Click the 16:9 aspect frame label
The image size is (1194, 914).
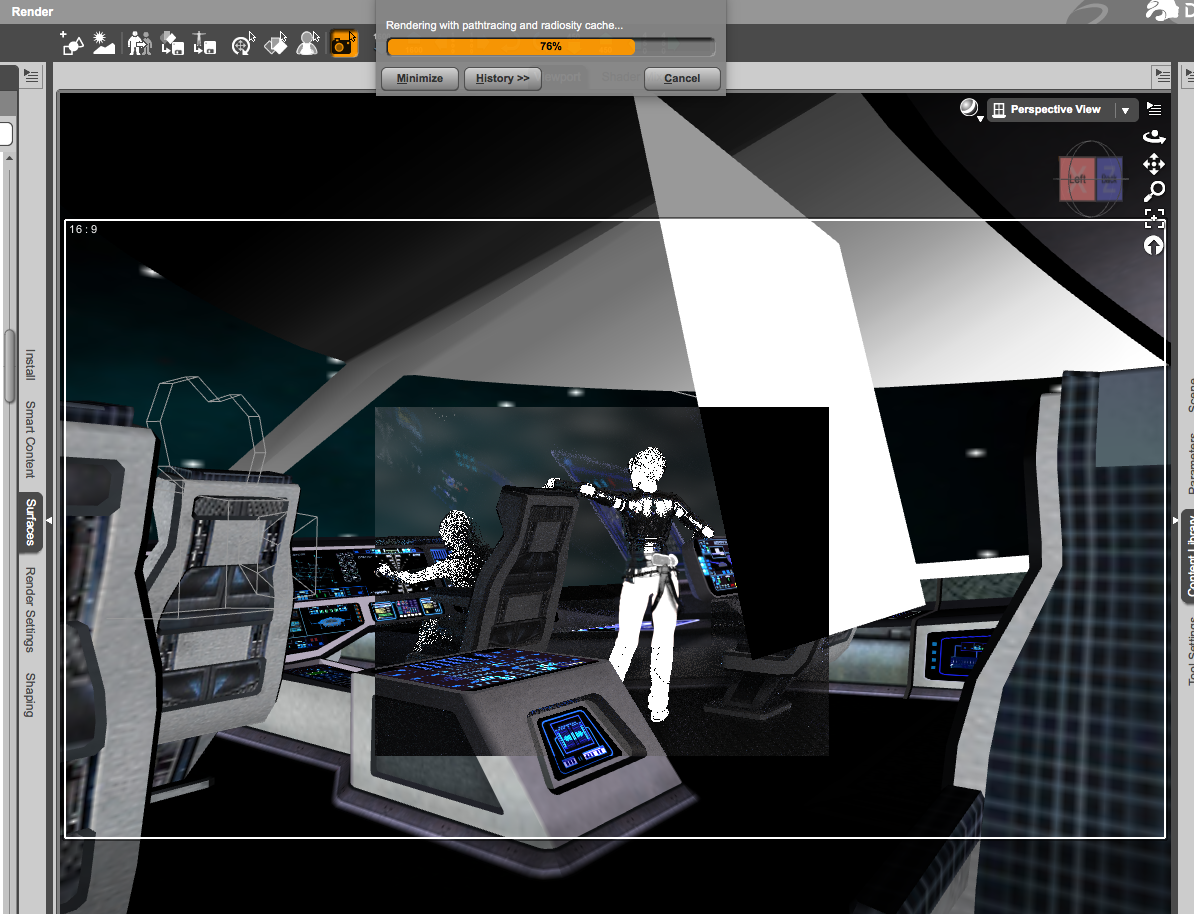pyautogui.click(x=83, y=229)
